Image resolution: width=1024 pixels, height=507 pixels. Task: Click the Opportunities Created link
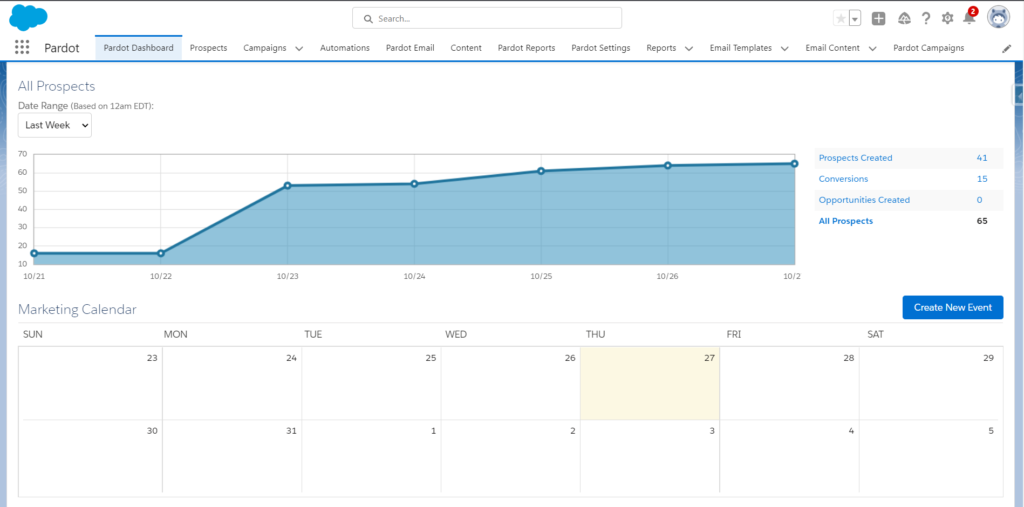click(x=864, y=200)
